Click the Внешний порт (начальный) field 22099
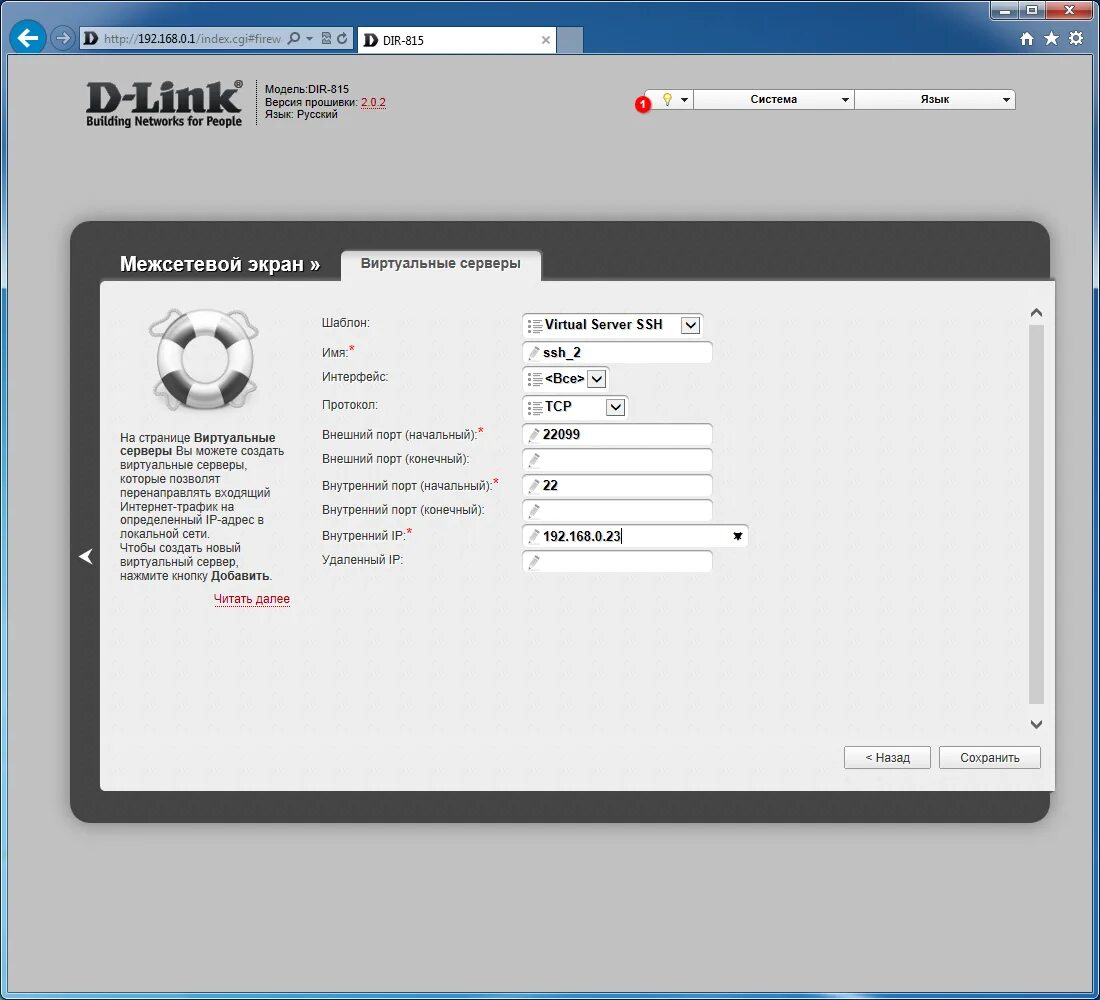This screenshot has height=1000, width=1100. [617, 434]
